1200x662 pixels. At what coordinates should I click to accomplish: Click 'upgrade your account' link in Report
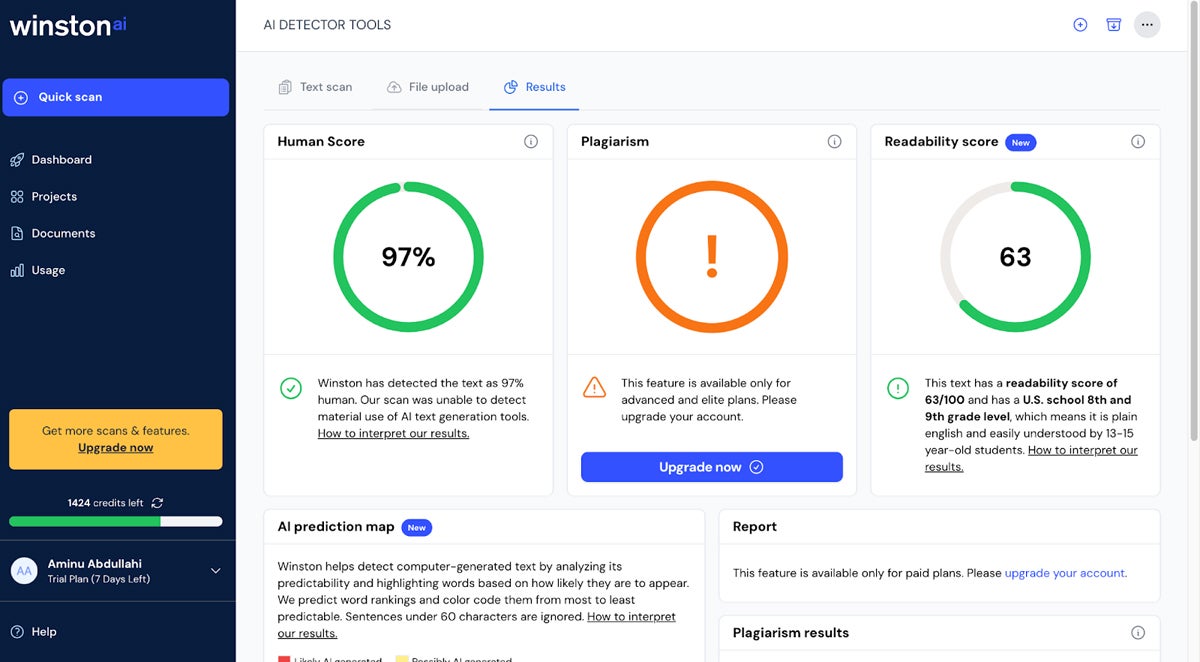coord(1066,573)
